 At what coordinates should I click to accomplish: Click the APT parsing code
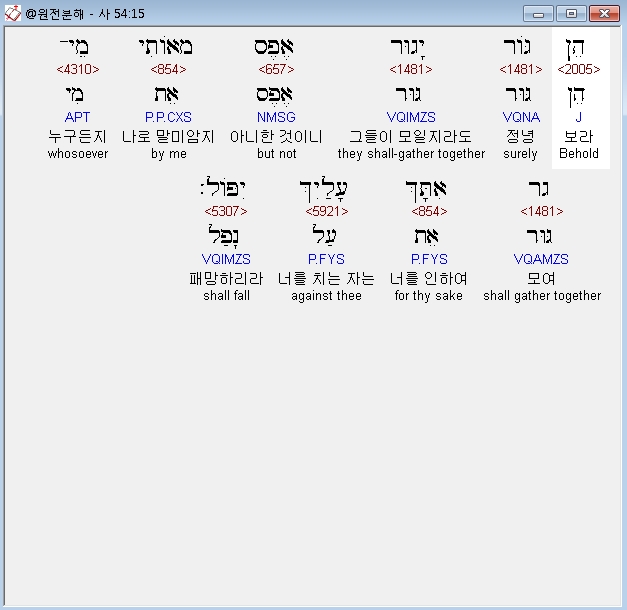point(78,117)
